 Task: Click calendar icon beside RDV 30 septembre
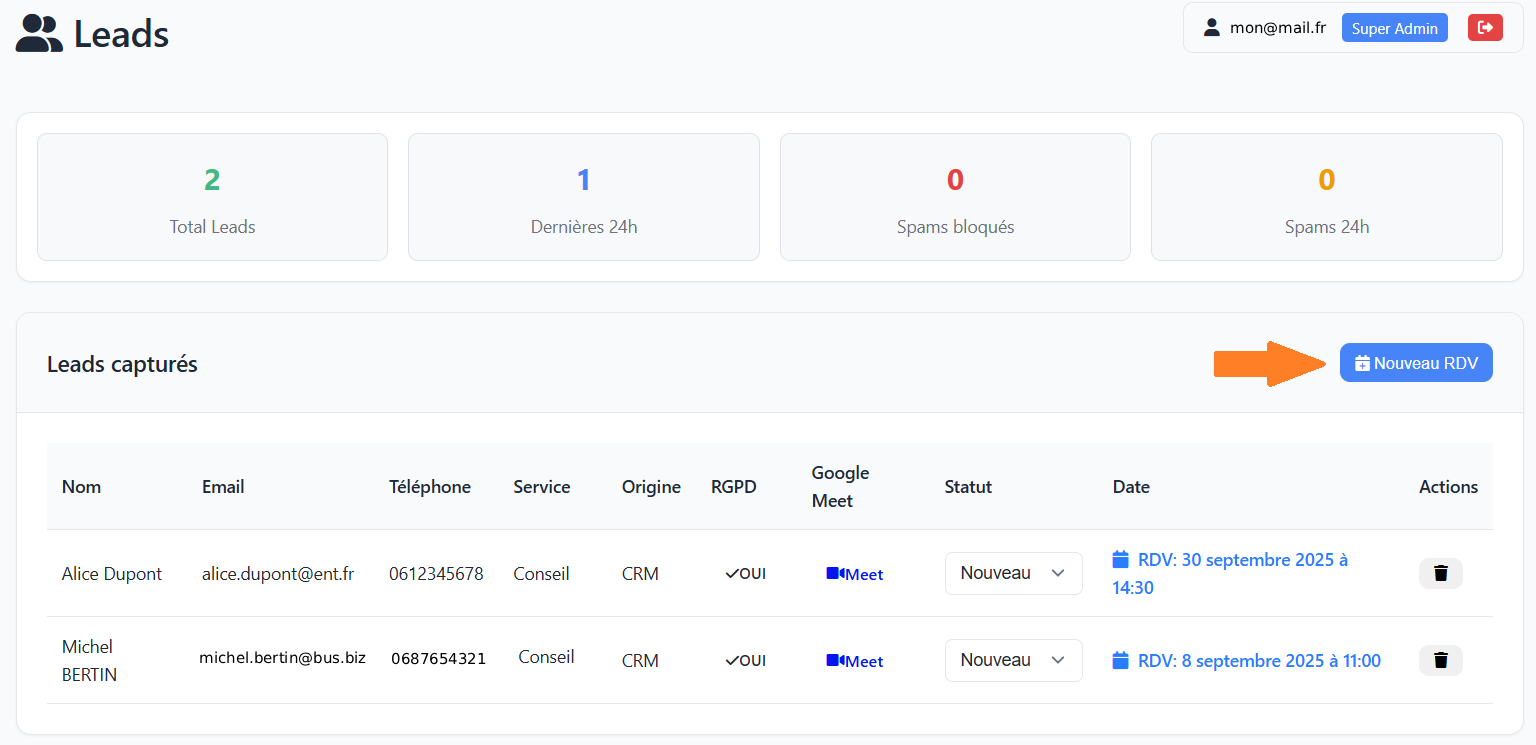point(1121,559)
